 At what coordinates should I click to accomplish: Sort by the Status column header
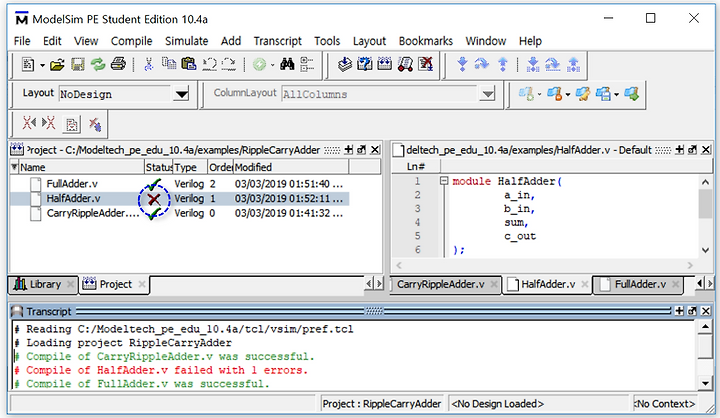point(159,167)
